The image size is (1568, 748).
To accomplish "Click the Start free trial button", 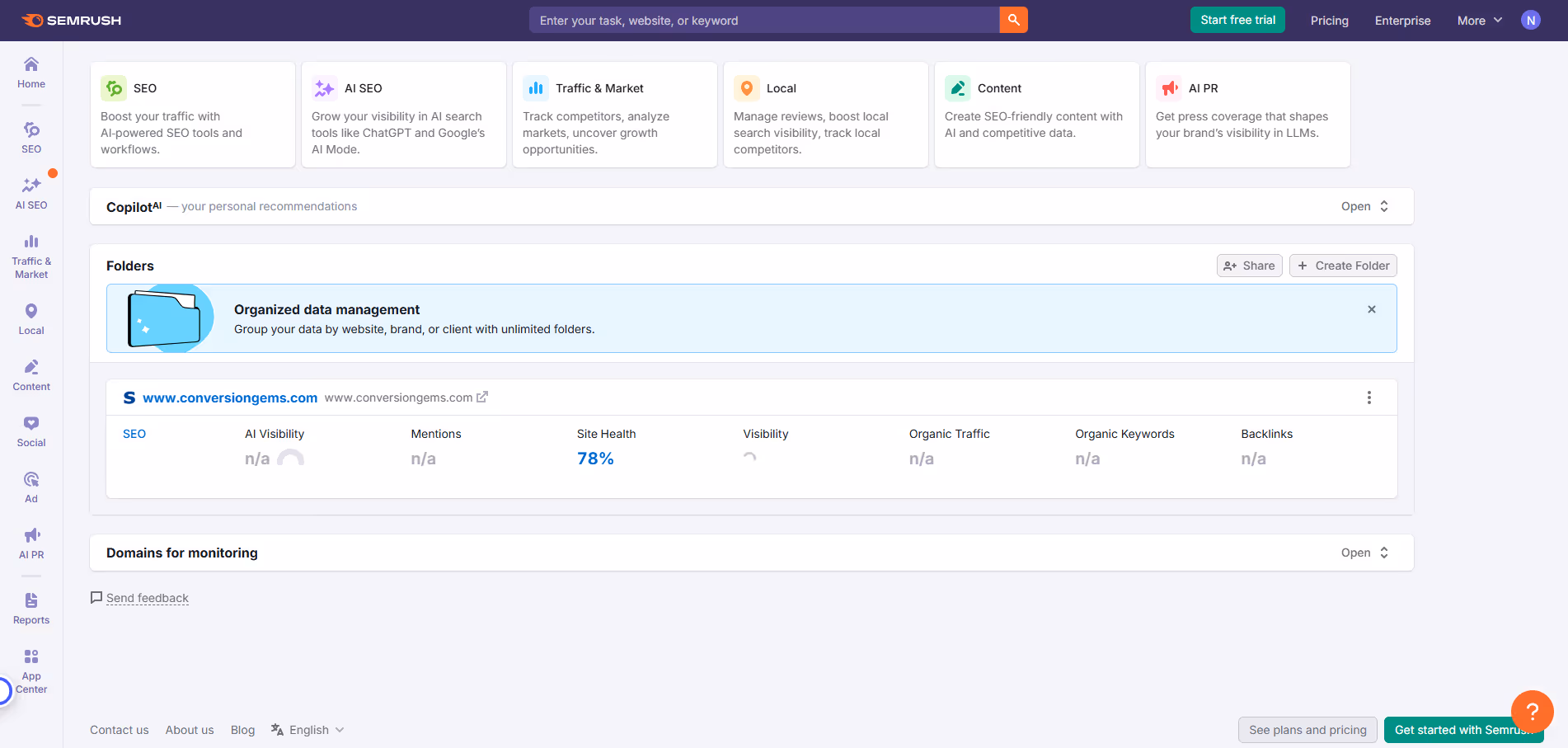I will coord(1237,20).
